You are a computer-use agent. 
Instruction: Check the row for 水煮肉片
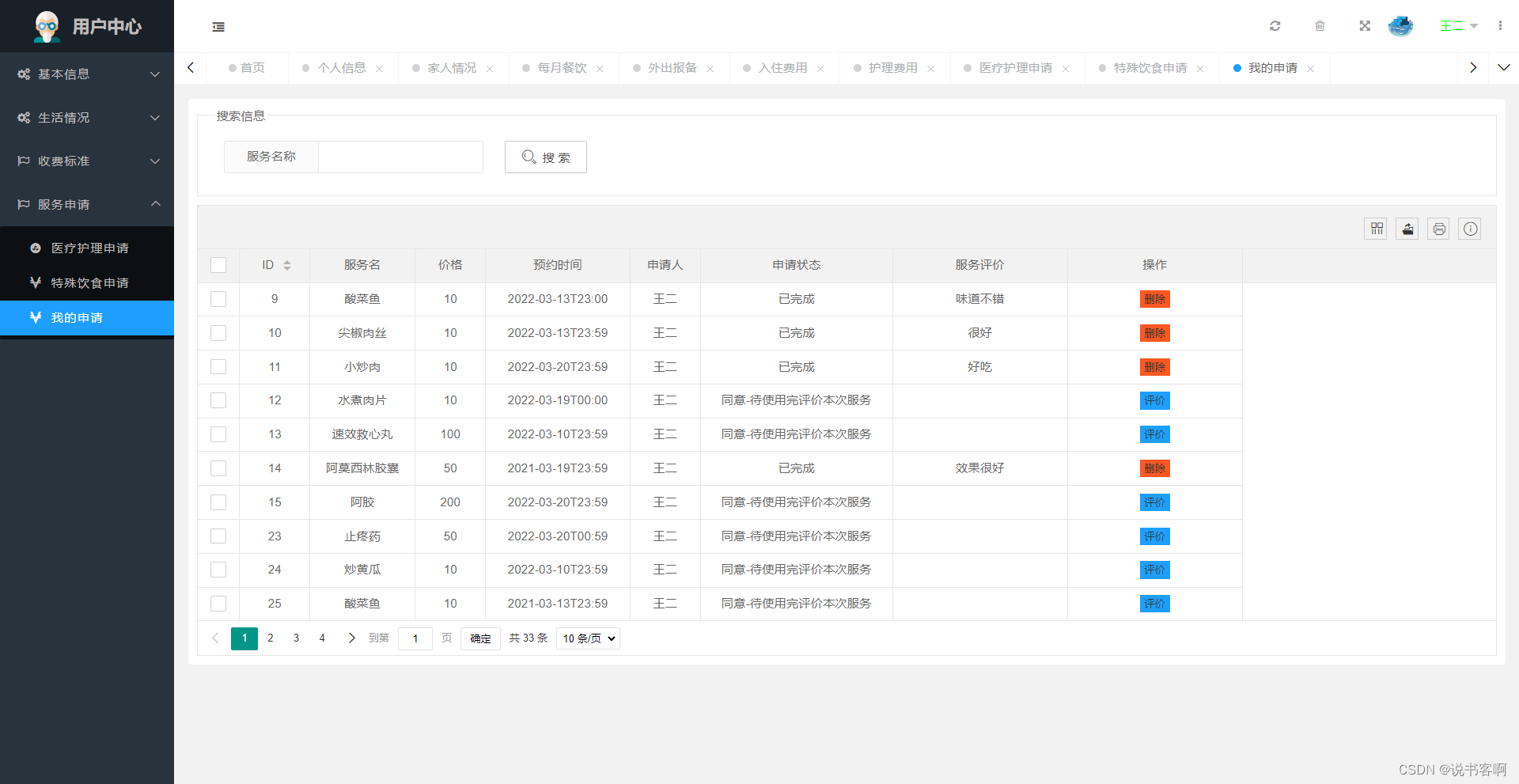coord(218,400)
